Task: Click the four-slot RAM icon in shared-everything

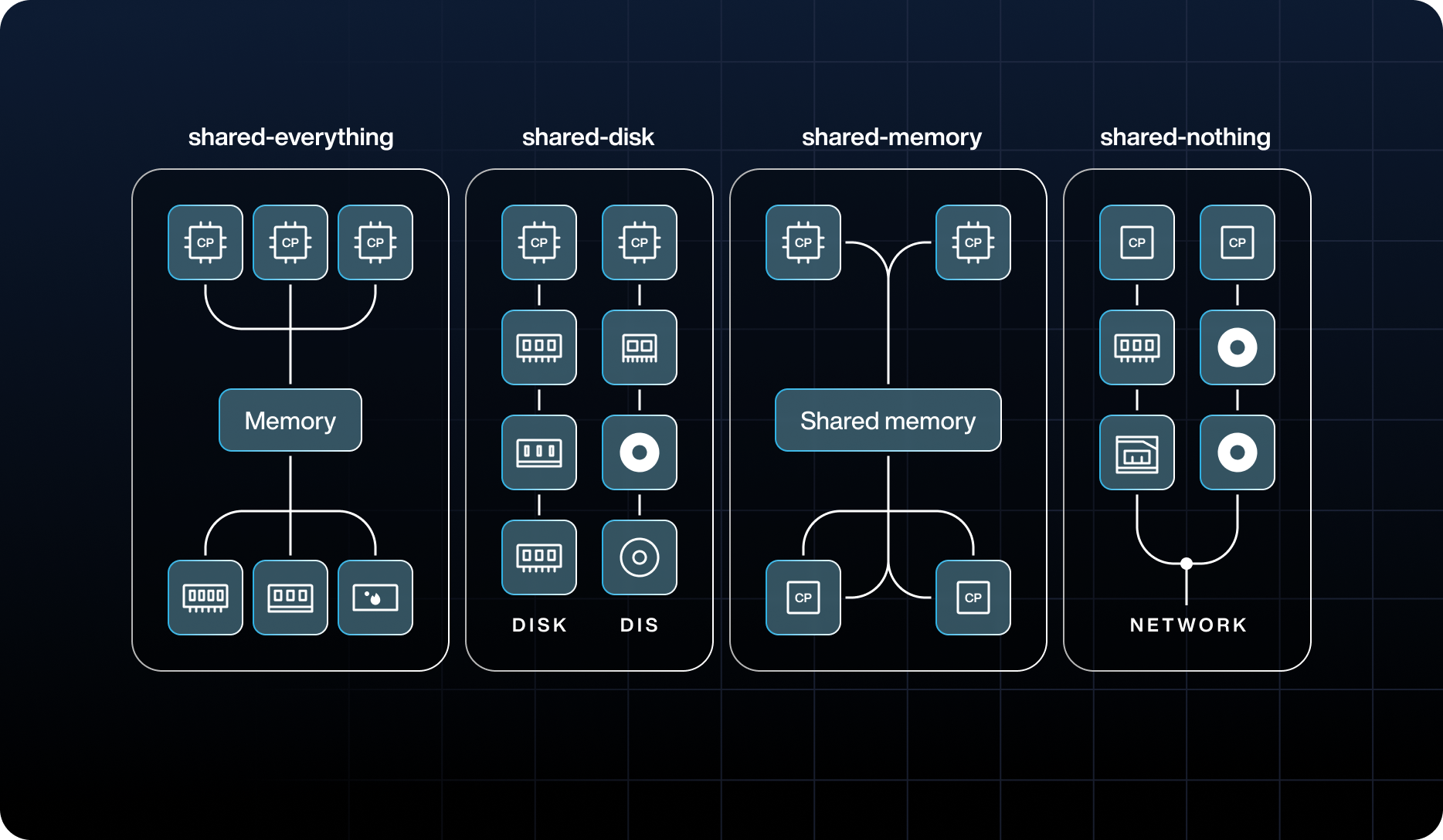Action: point(205,598)
